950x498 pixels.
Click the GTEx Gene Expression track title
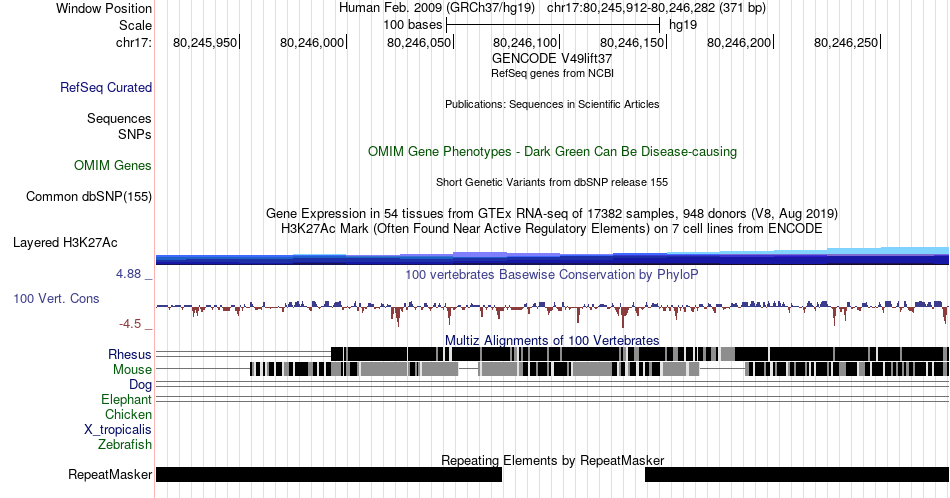[552, 213]
